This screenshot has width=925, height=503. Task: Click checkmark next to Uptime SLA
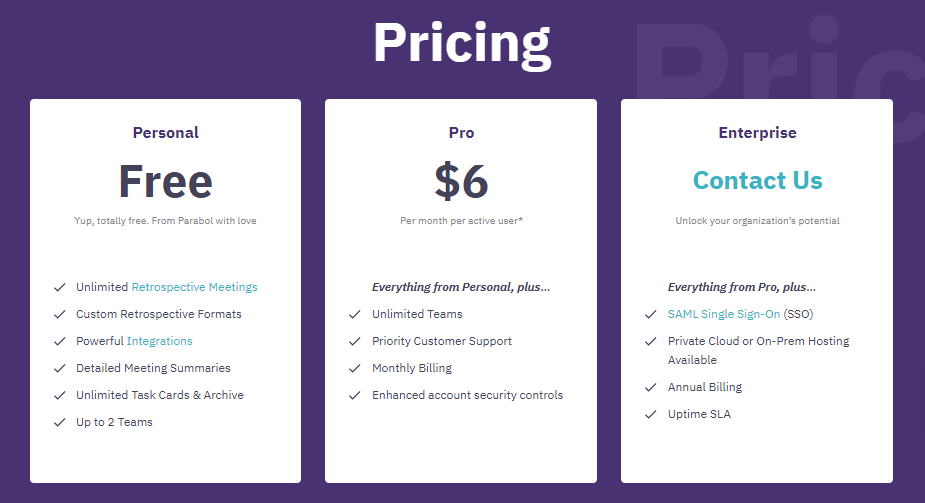[651, 414]
